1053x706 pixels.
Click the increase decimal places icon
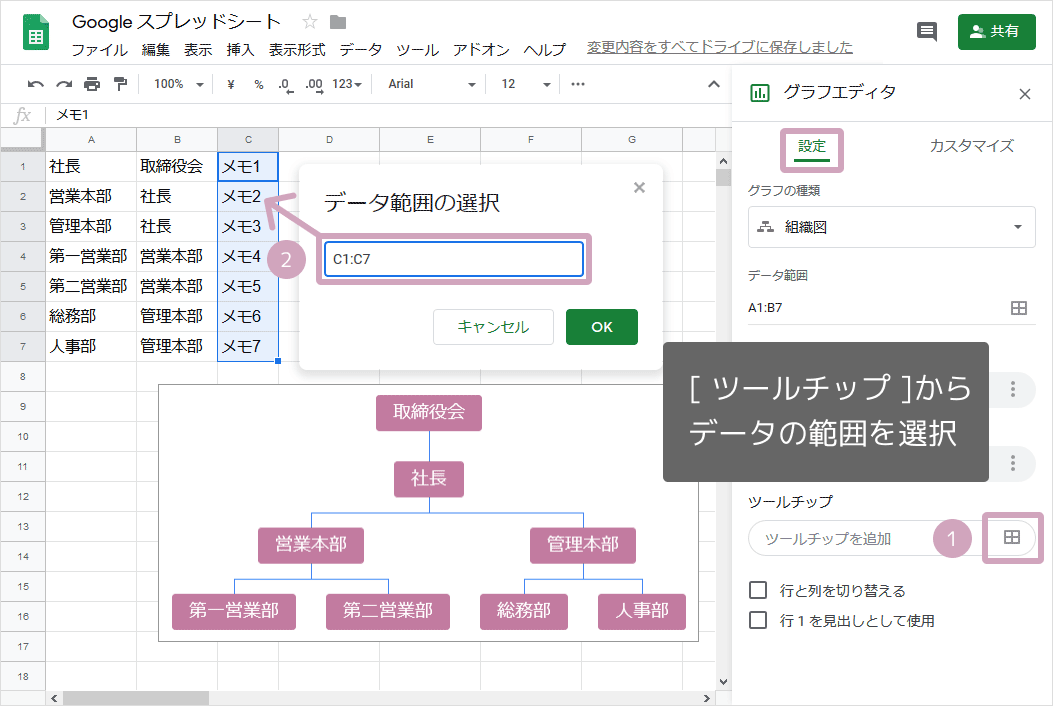pyautogui.click(x=312, y=84)
